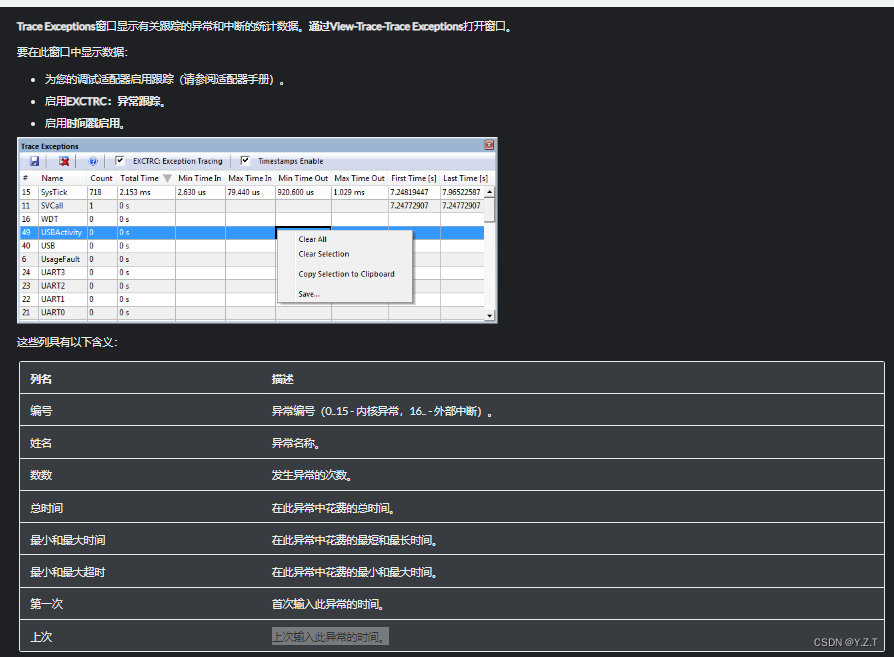Choose Clear Selection in the context menu
This screenshot has height=657, width=894.
pos(324,254)
